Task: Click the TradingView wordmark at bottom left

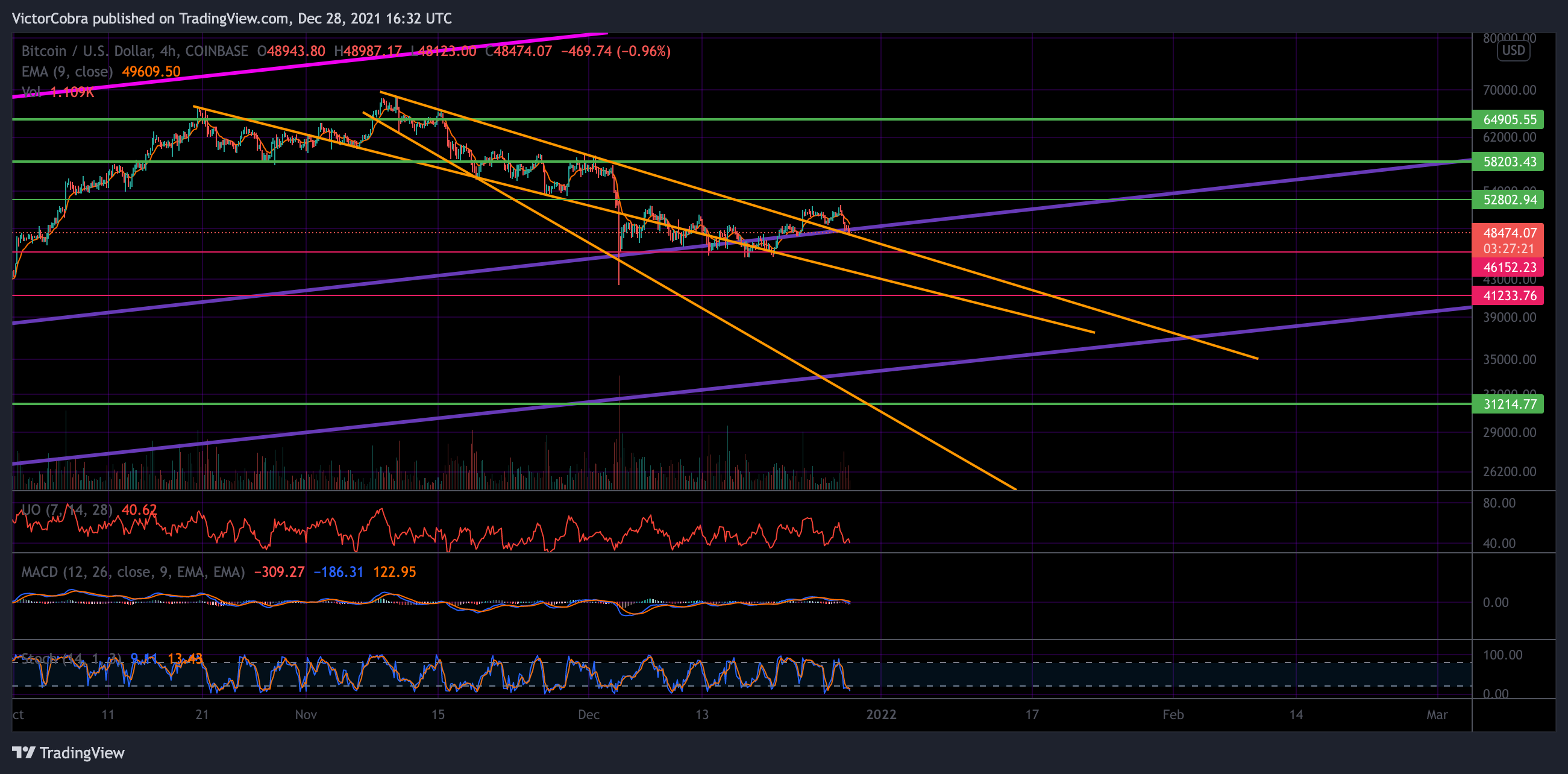Action: [82, 753]
